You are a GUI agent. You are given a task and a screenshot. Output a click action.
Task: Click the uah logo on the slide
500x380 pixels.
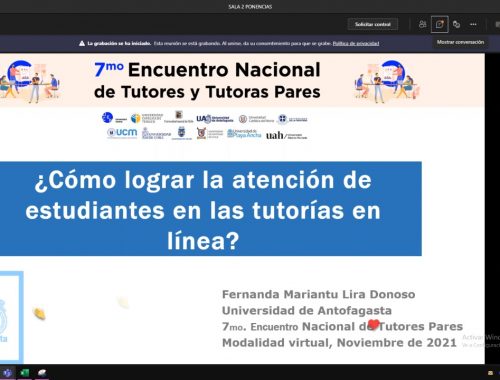pos(287,135)
